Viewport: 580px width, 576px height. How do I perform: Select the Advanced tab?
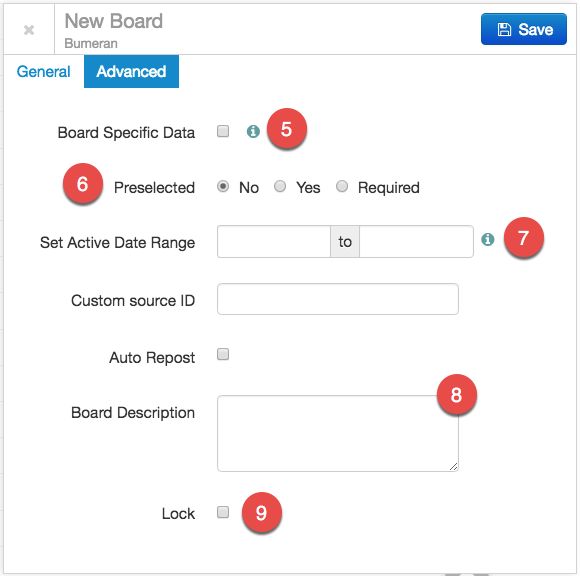(x=131, y=71)
